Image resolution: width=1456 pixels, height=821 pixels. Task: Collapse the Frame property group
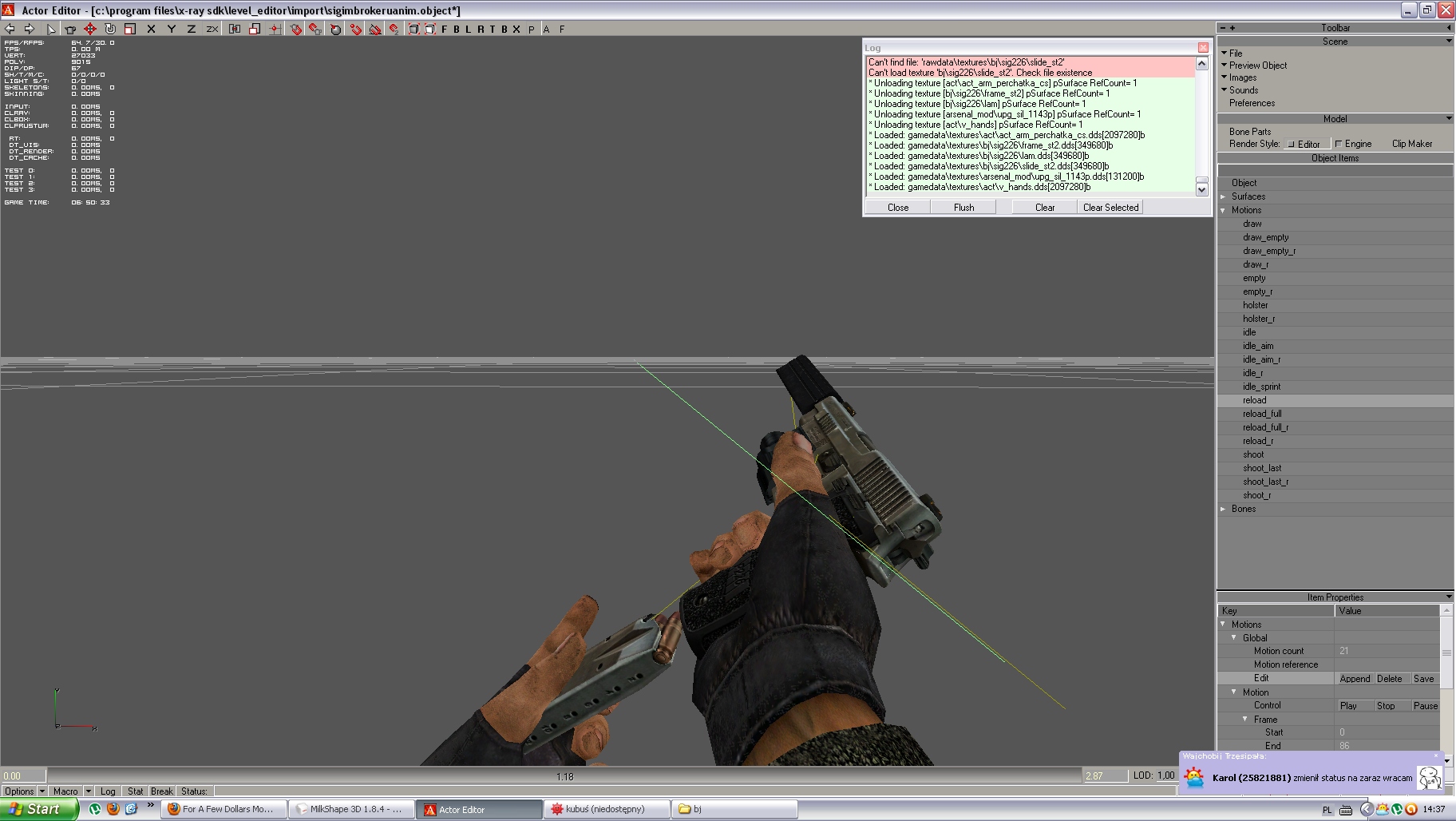point(1245,719)
